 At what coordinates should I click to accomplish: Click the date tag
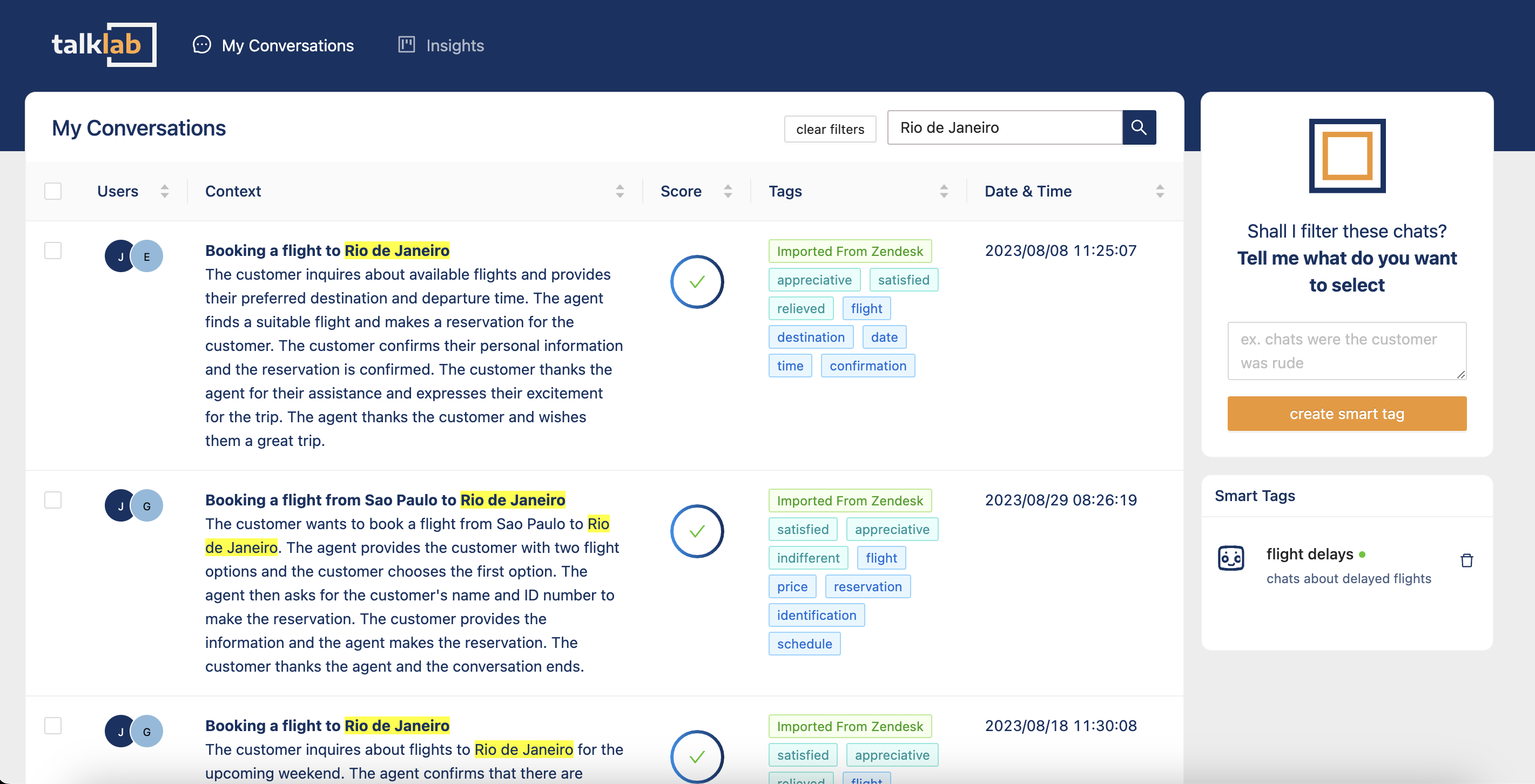884,337
